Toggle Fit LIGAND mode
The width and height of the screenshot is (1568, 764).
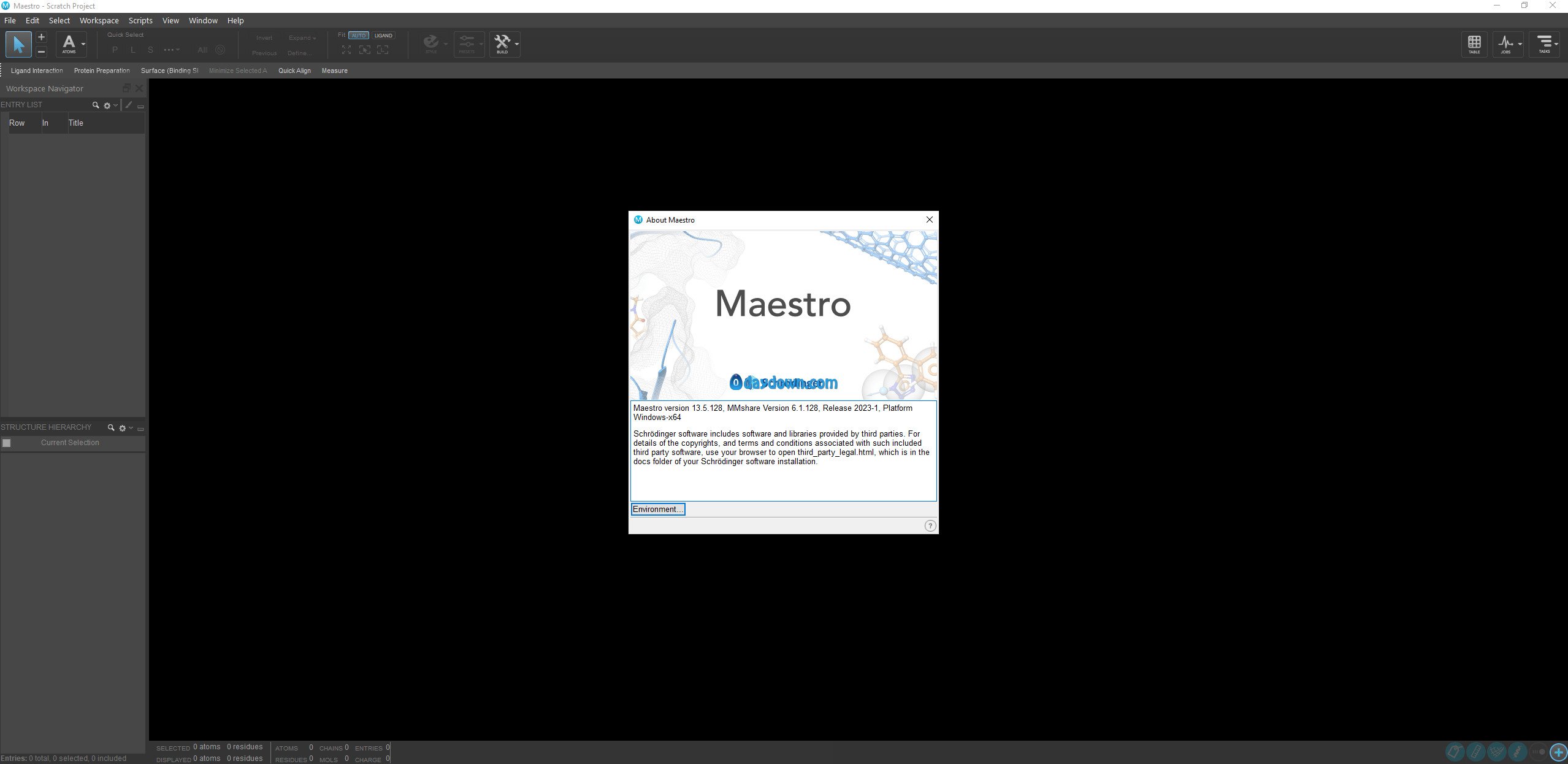tap(383, 36)
